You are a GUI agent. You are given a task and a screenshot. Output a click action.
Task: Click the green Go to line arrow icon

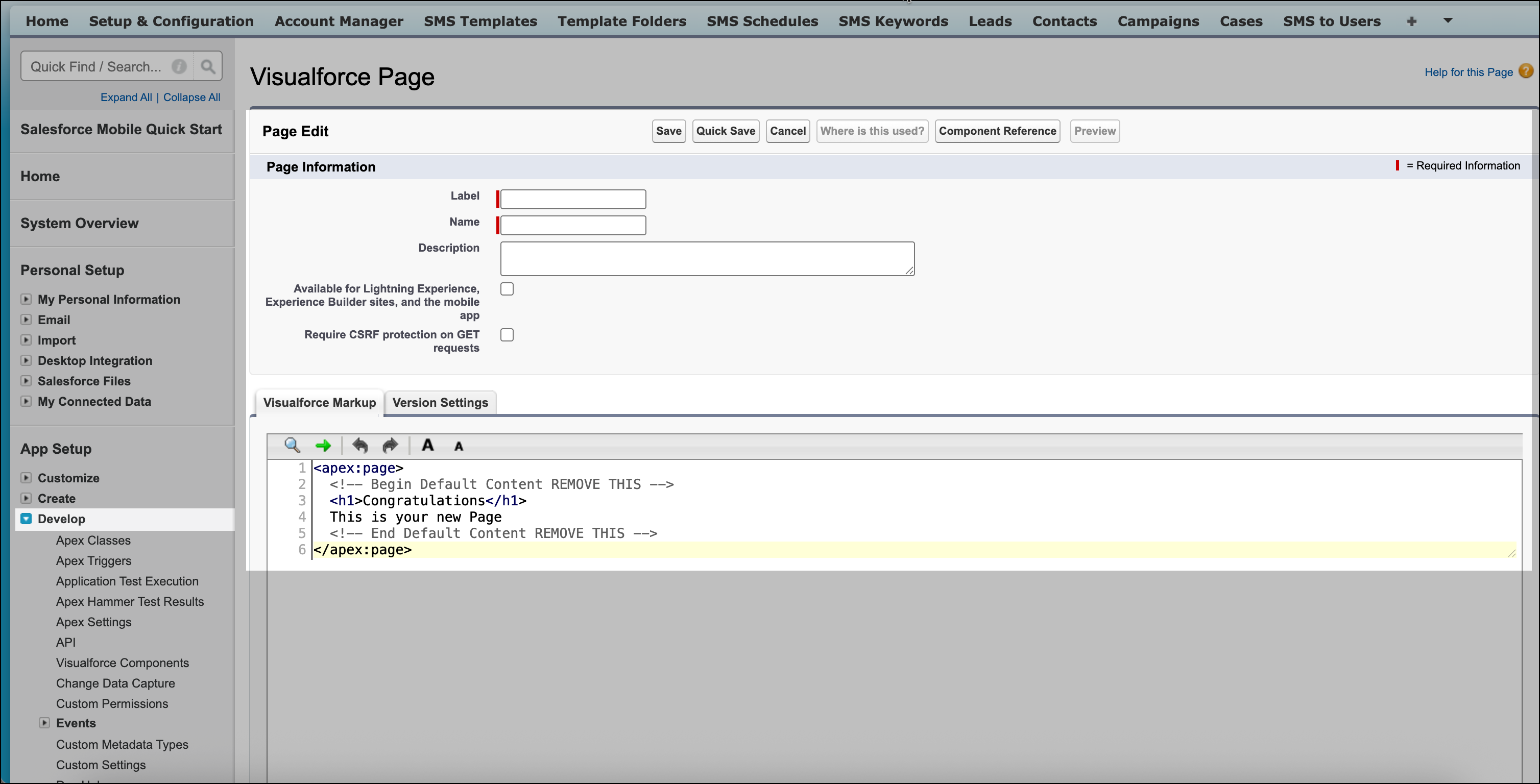(323, 445)
